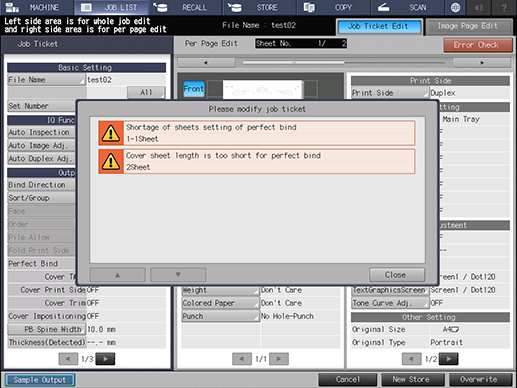Click the Sheet No. field
Screen dimensions: 517x388
pyautogui.click(x=301, y=44)
